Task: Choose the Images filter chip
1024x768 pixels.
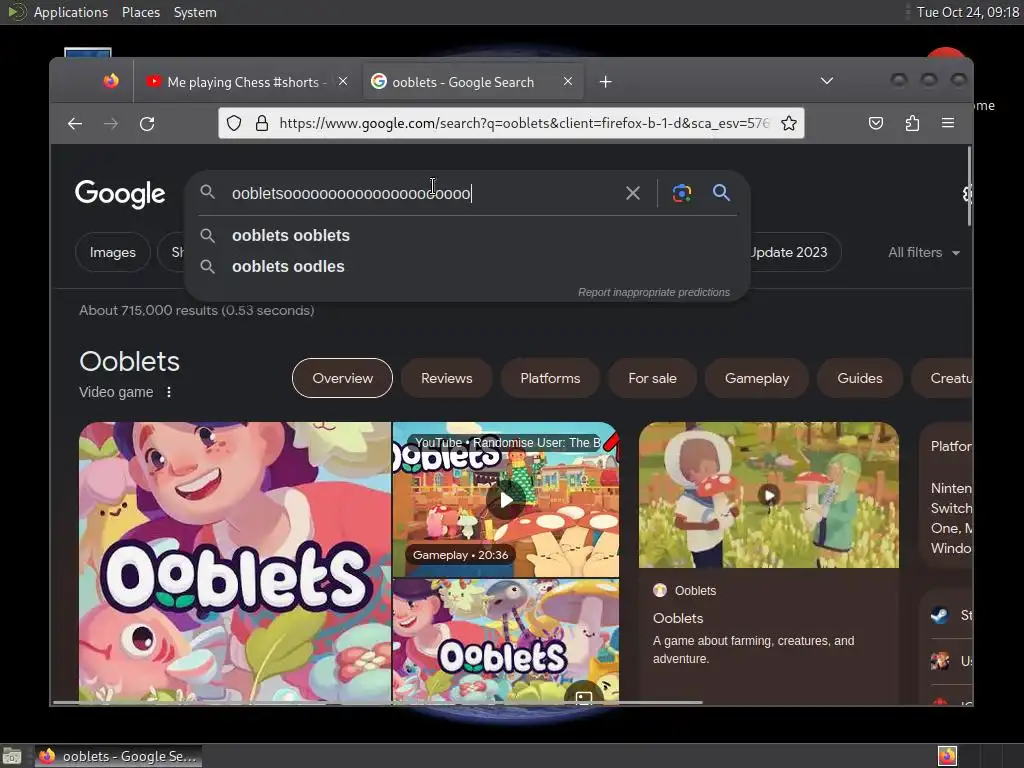Action: click(112, 252)
